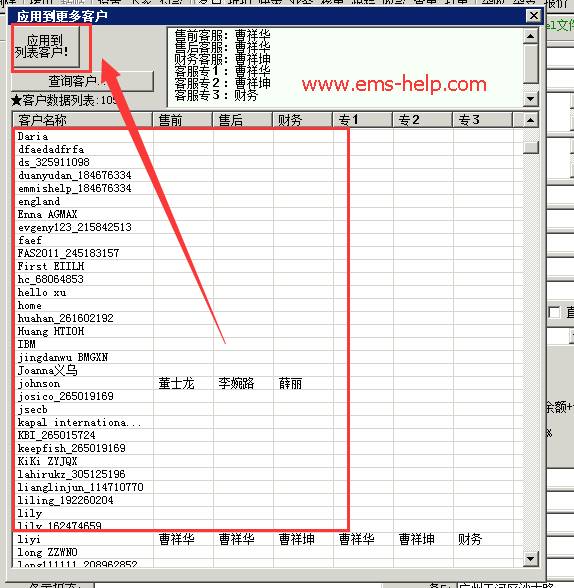Click the customer list scroll-down arrow
The height and width of the screenshot is (588, 574).
(x=531, y=559)
